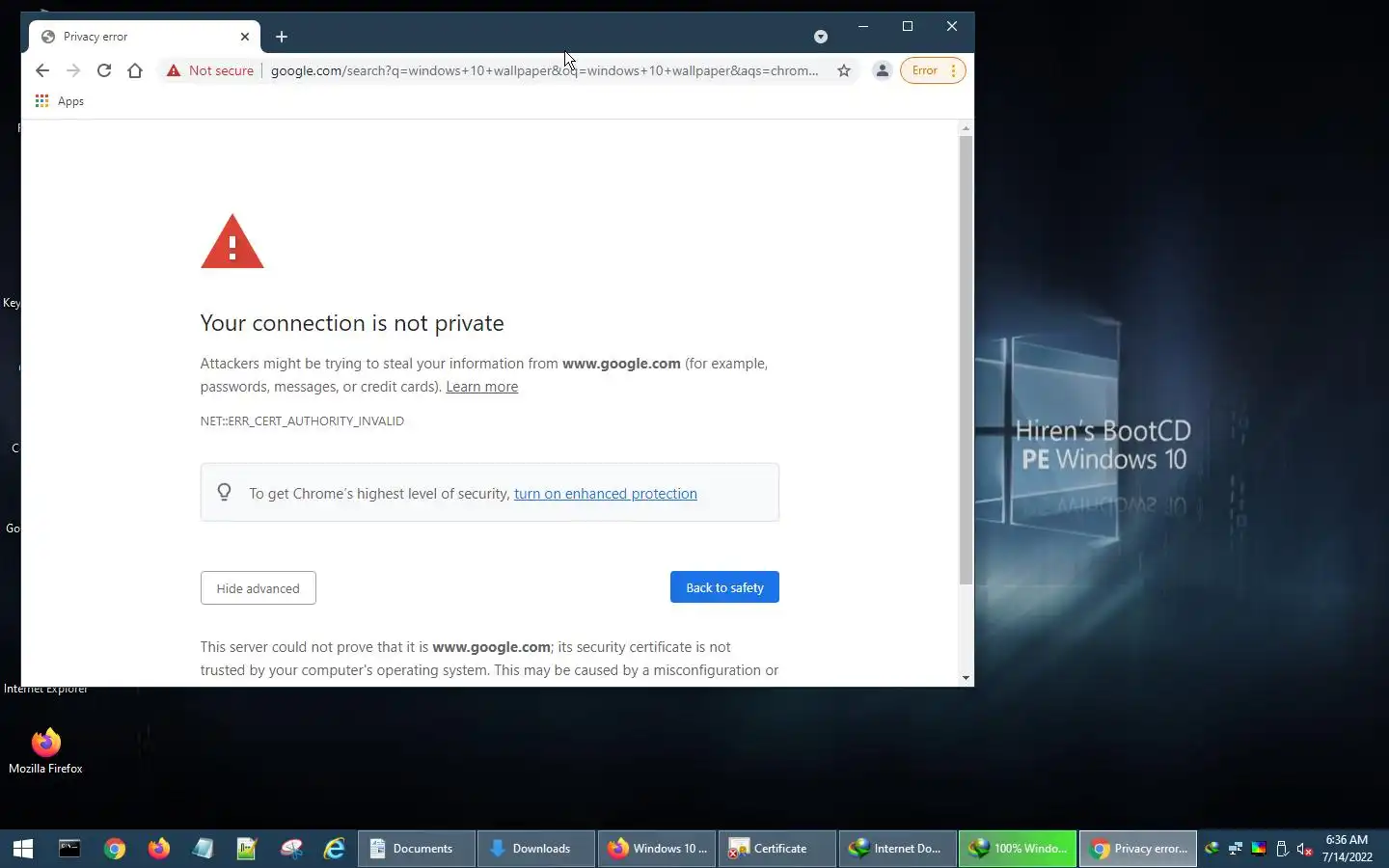This screenshot has width=1389, height=868.
Task: Switch to 100% Windo... download taskbar window
Action: click(1017, 849)
